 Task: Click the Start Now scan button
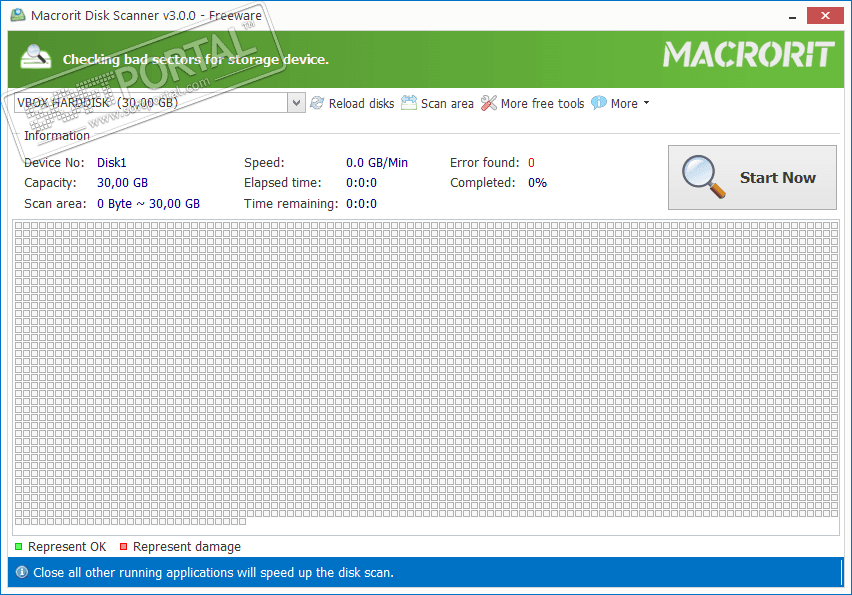(752, 177)
